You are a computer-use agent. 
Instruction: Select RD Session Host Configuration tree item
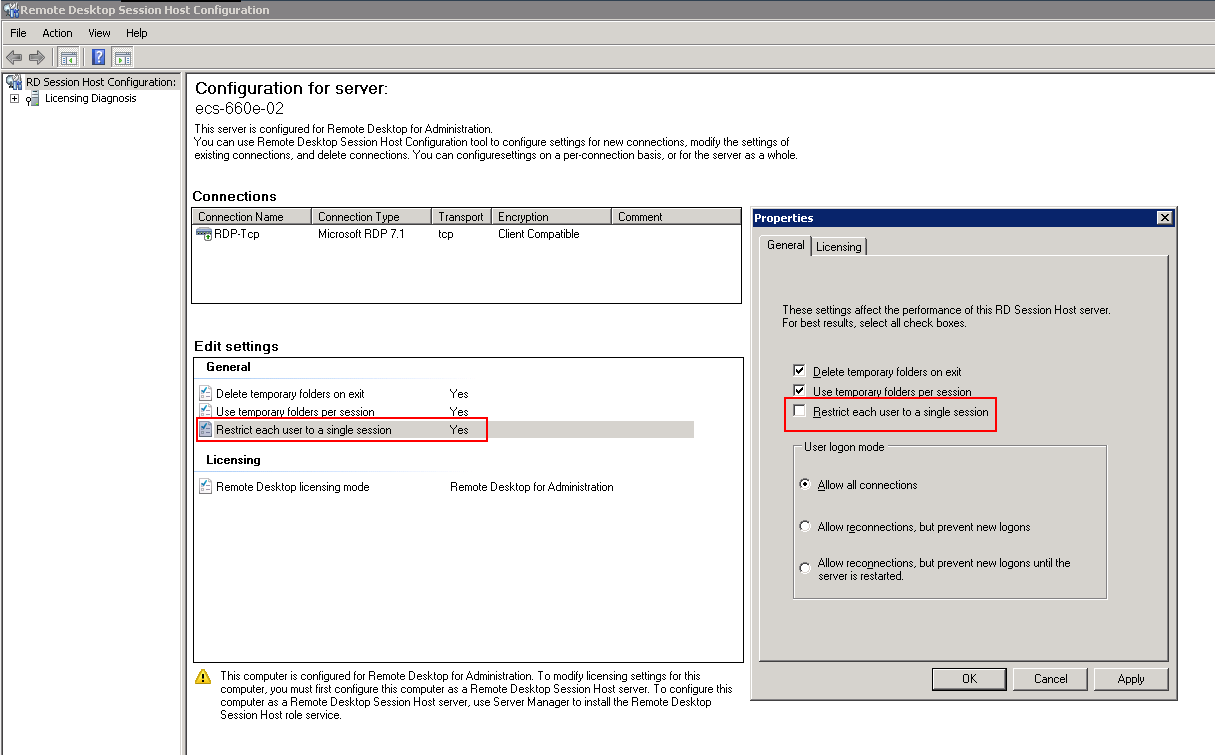click(101, 82)
